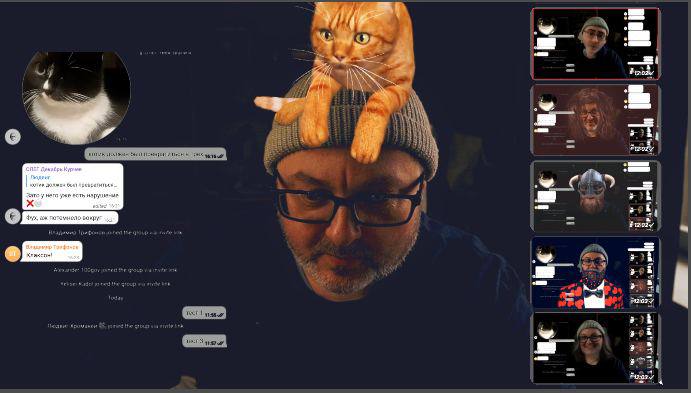Viewport: 691px width, 393px height.
Task: Click the 'Today' date separator
Action: 115,298
